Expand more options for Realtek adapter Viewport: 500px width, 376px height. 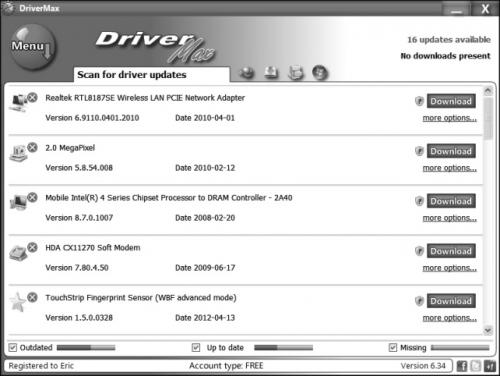pyautogui.click(x=449, y=118)
